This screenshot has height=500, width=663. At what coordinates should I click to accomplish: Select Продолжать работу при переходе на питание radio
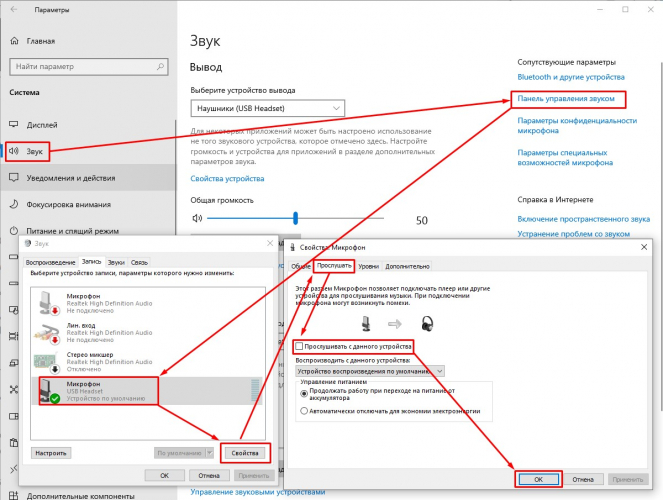tap(305, 392)
